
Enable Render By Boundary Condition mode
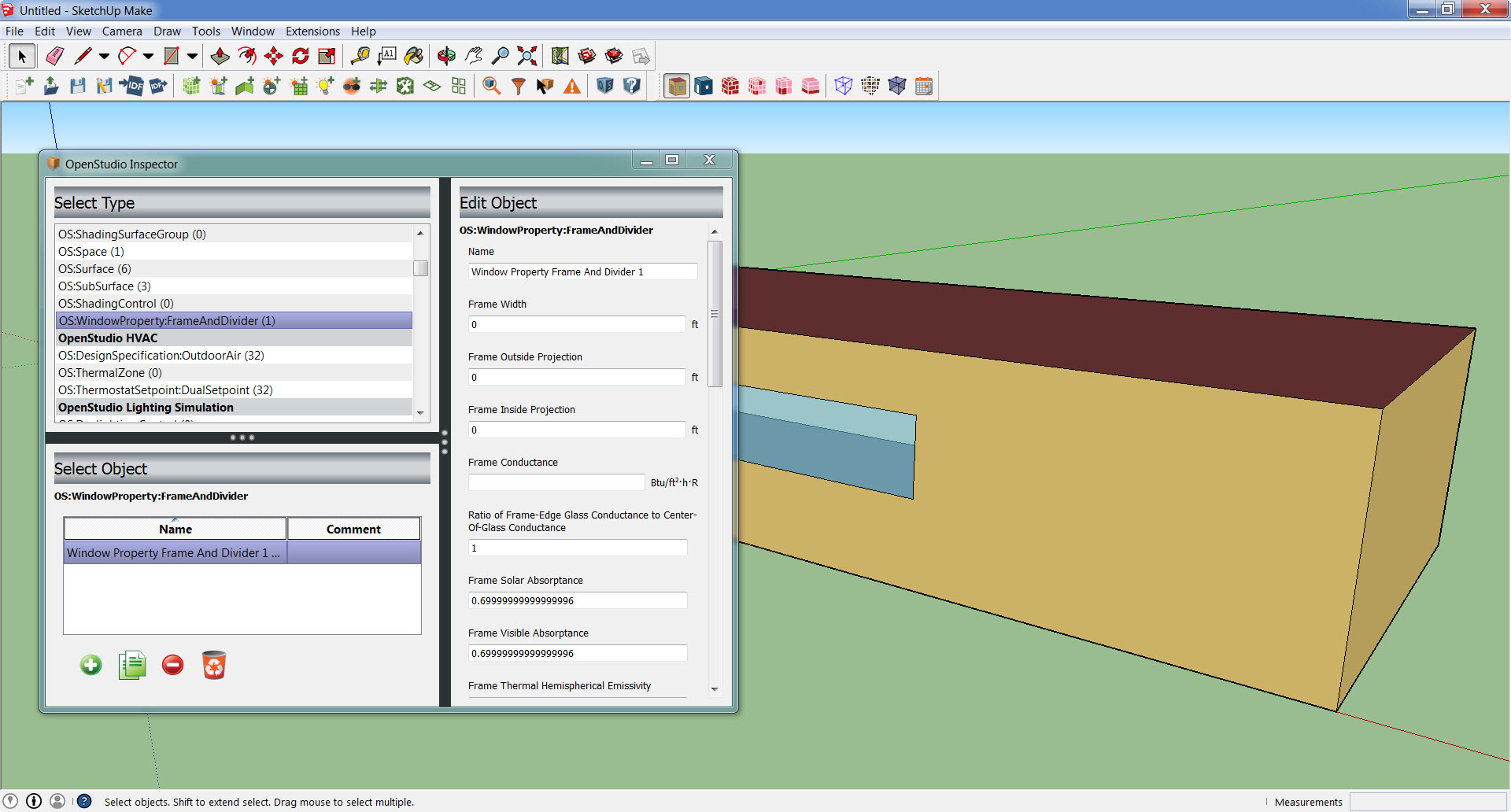(703, 86)
